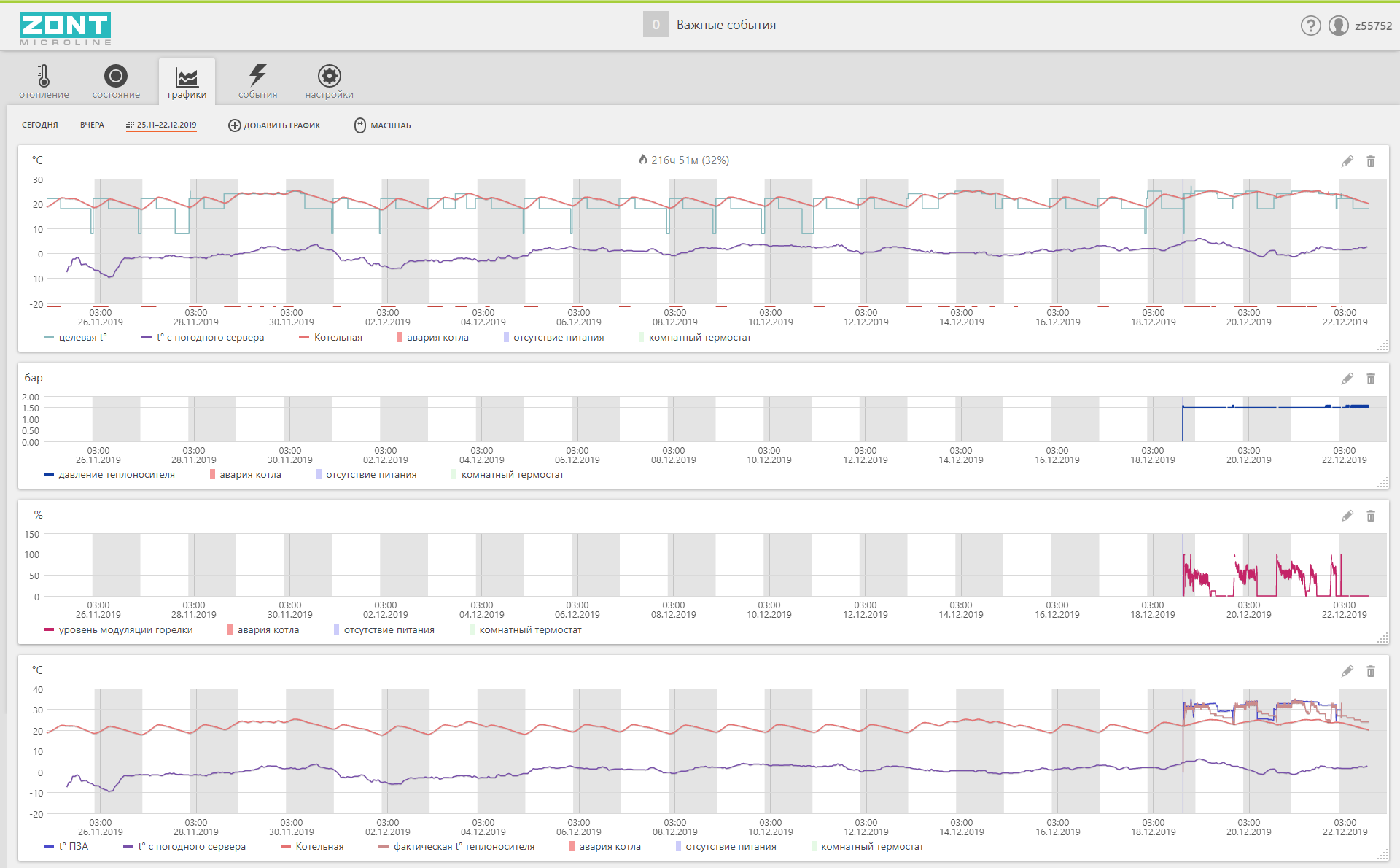Delete the bottom temperature chart

(1371, 671)
